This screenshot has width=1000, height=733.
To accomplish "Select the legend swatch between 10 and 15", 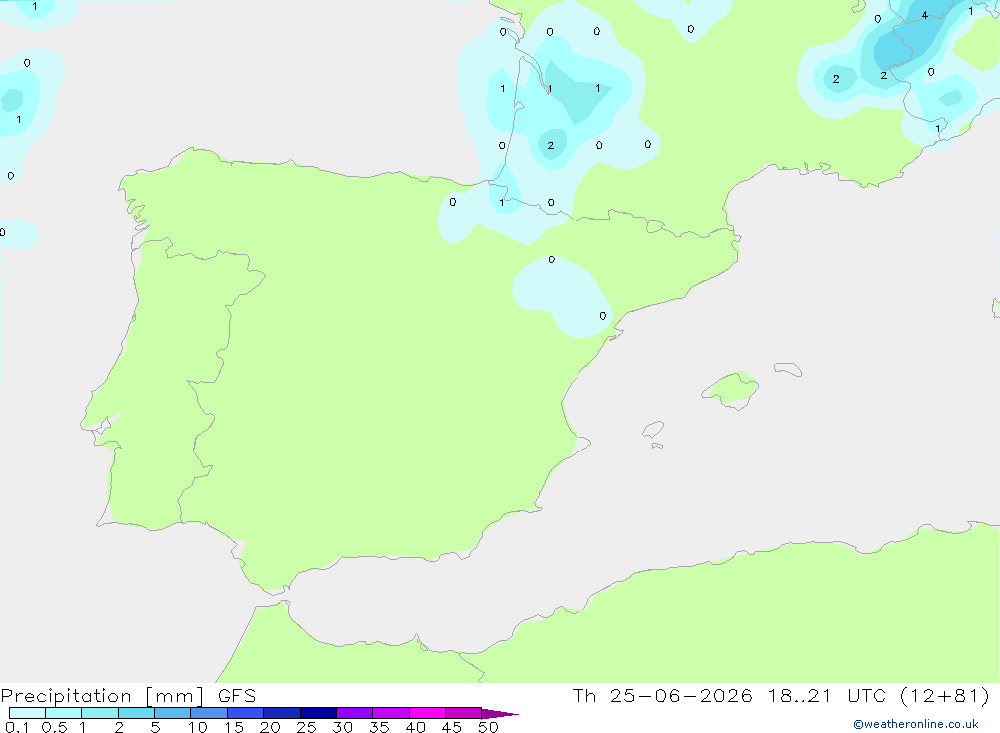I will click(x=209, y=713).
